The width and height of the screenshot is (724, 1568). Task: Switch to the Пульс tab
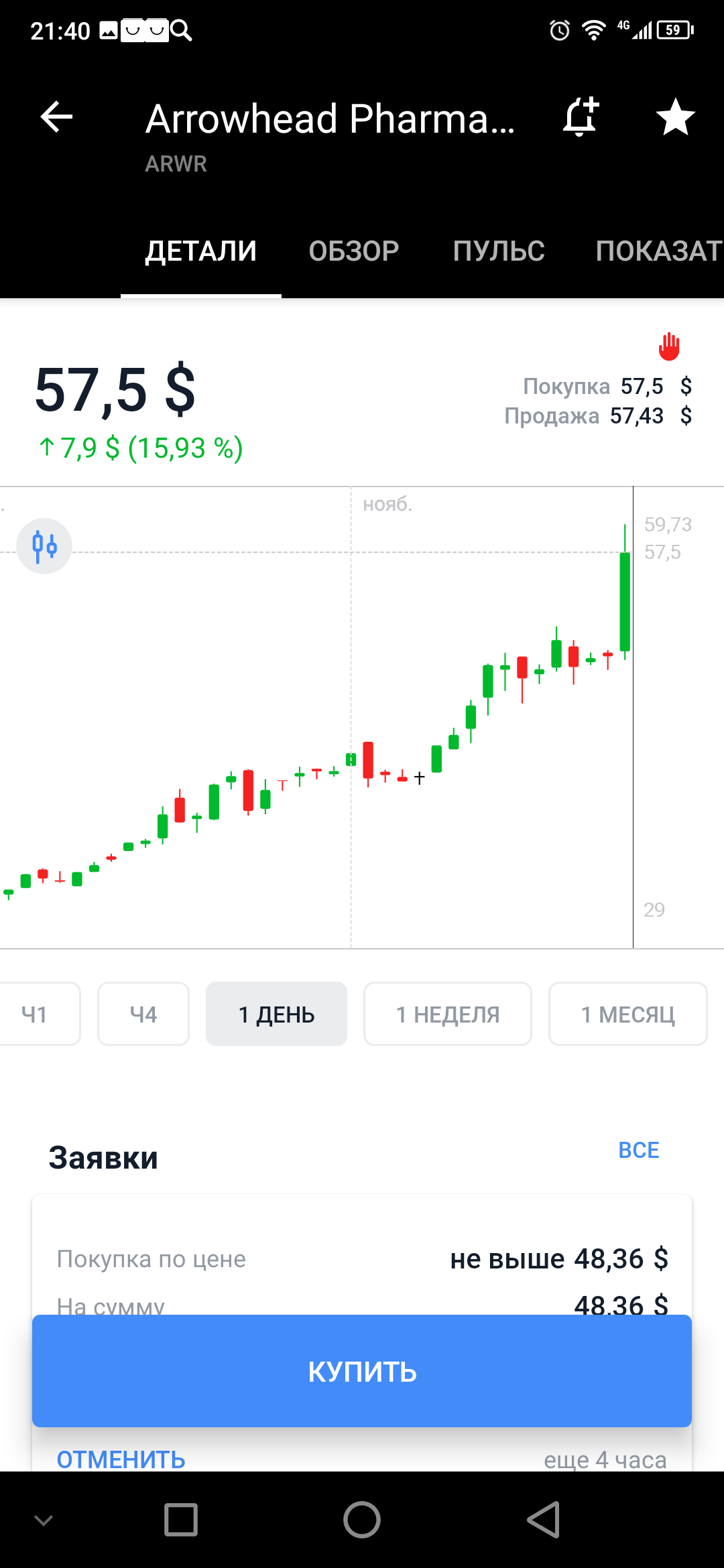(499, 251)
